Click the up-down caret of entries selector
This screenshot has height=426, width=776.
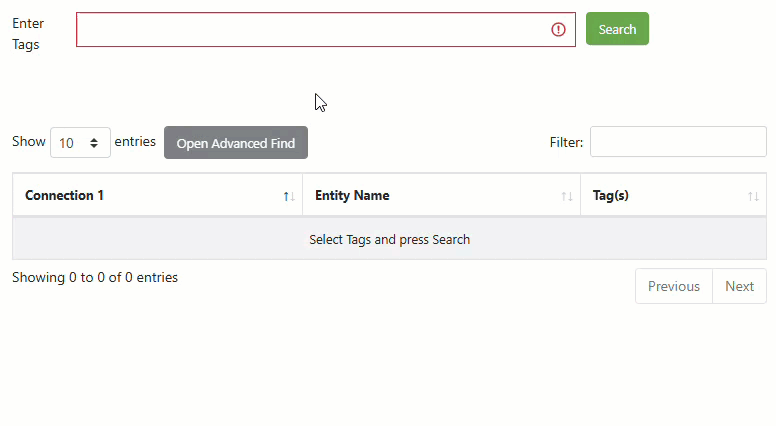coord(94,143)
